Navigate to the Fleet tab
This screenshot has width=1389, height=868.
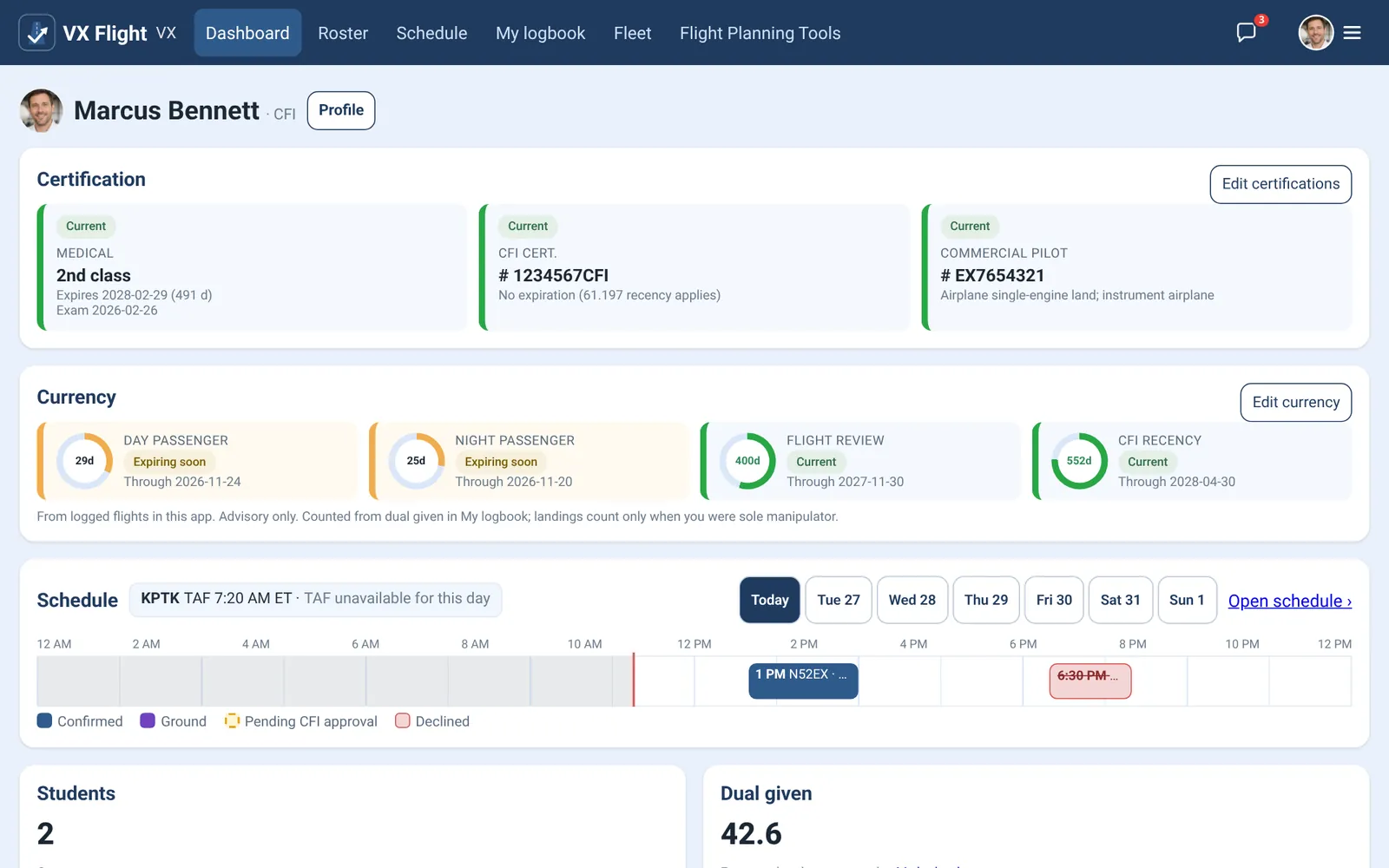(632, 33)
